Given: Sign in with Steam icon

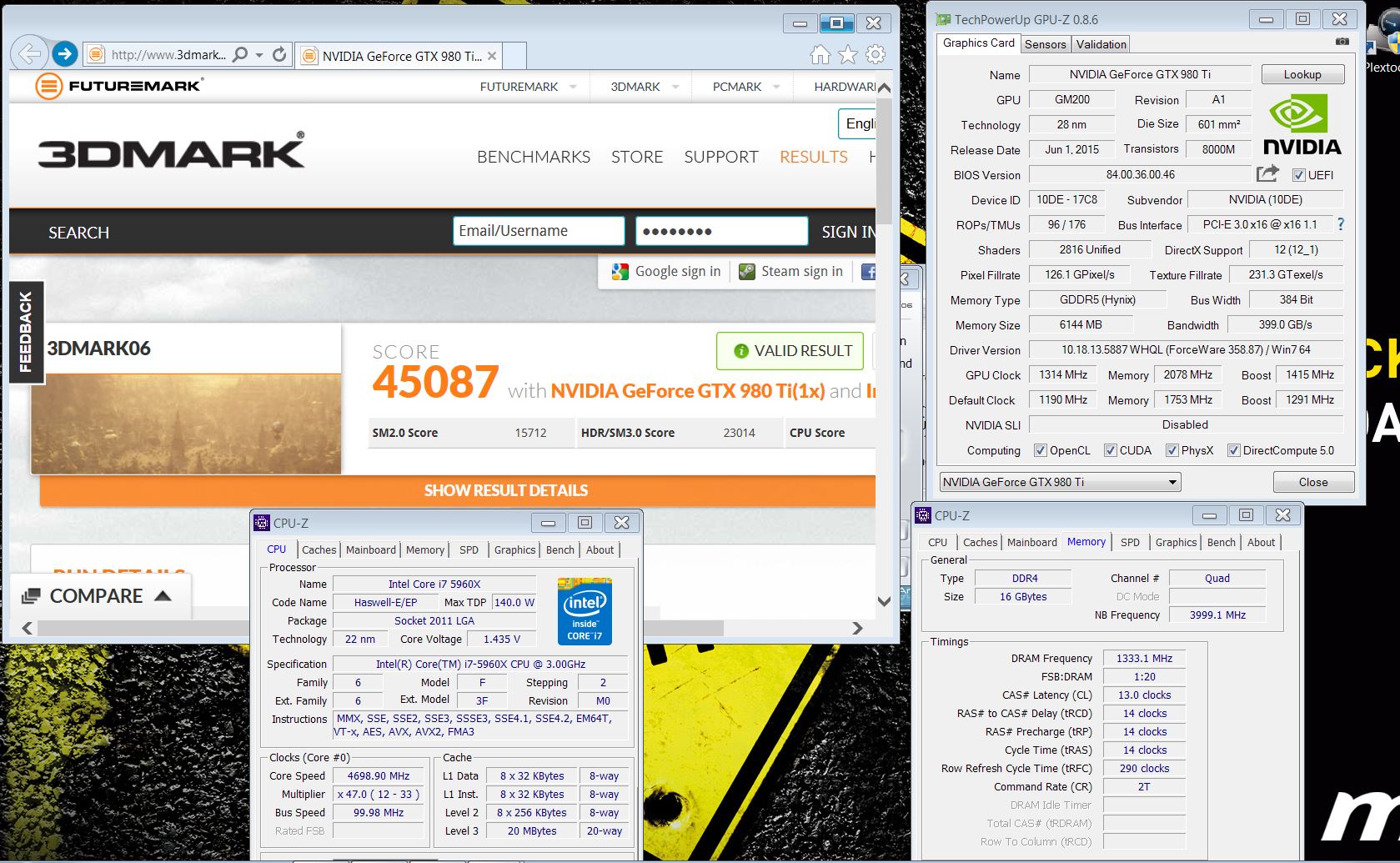Looking at the screenshot, I should coord(747,272).
